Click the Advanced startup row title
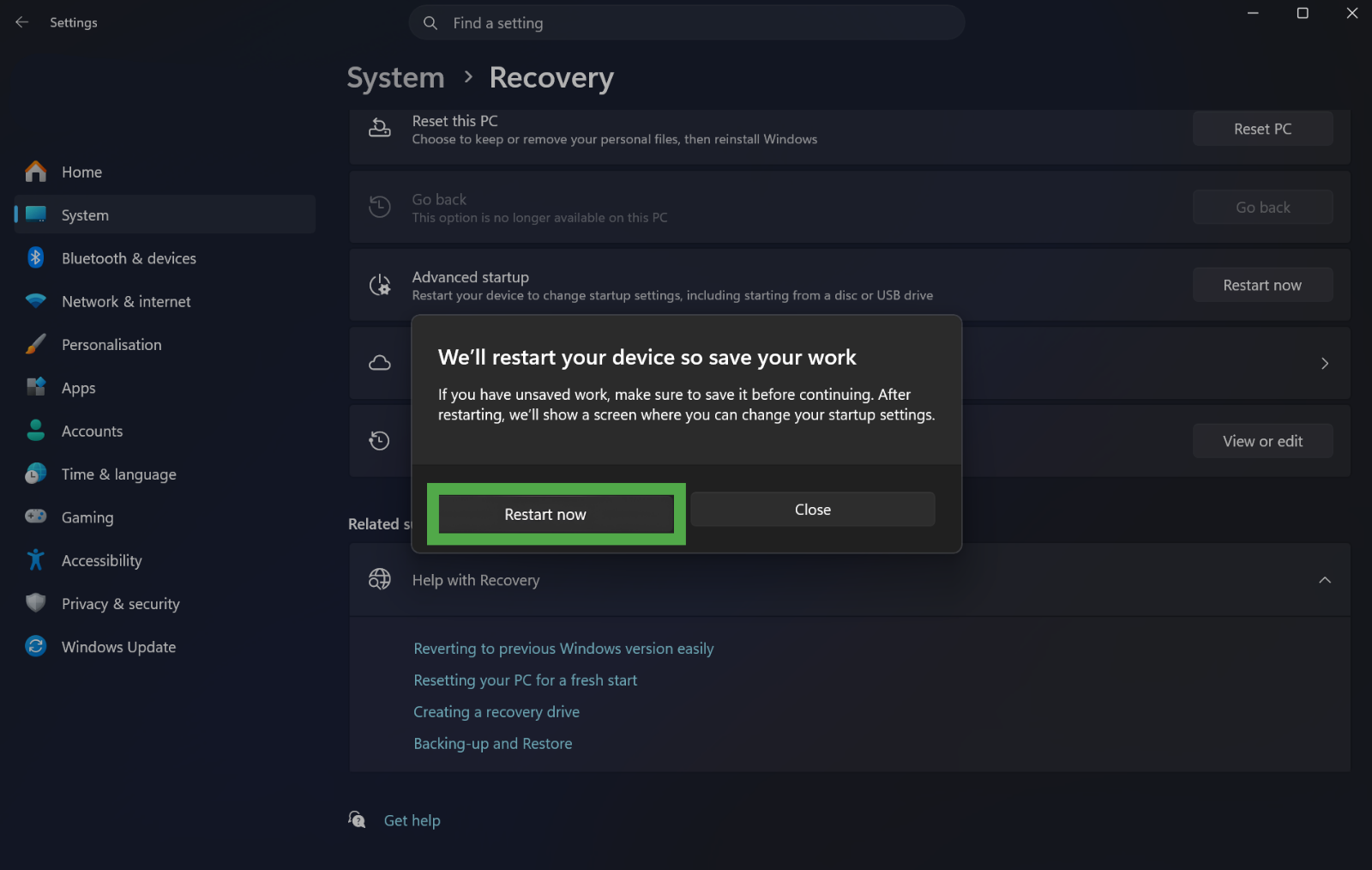 pyautogui.click(x=470, y=277)
